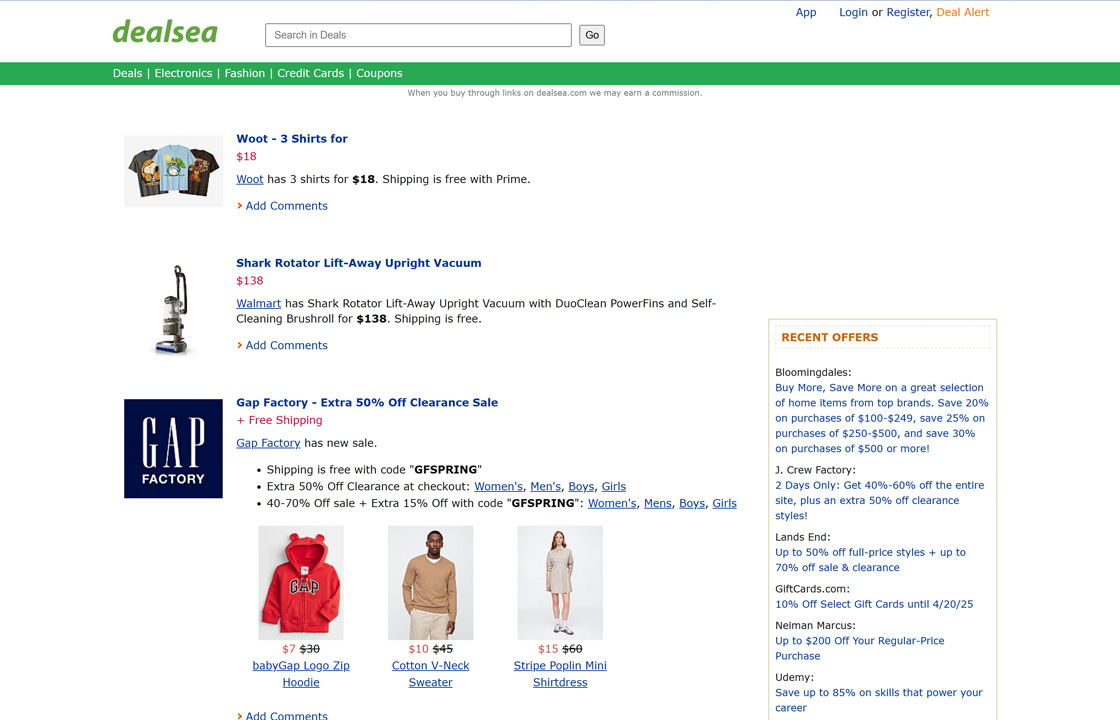Open Women's clearance link in Extra 50% line

[x=499, y=486]
